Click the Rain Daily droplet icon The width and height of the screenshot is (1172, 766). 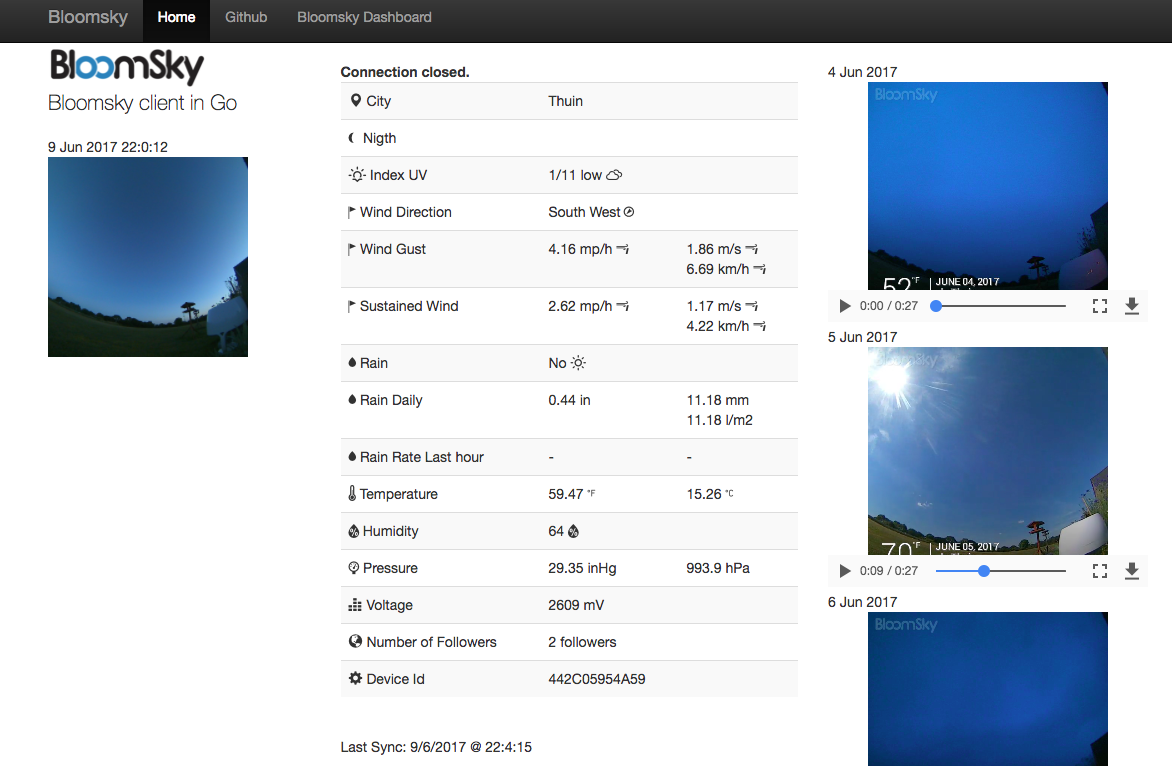click(352, 400)
